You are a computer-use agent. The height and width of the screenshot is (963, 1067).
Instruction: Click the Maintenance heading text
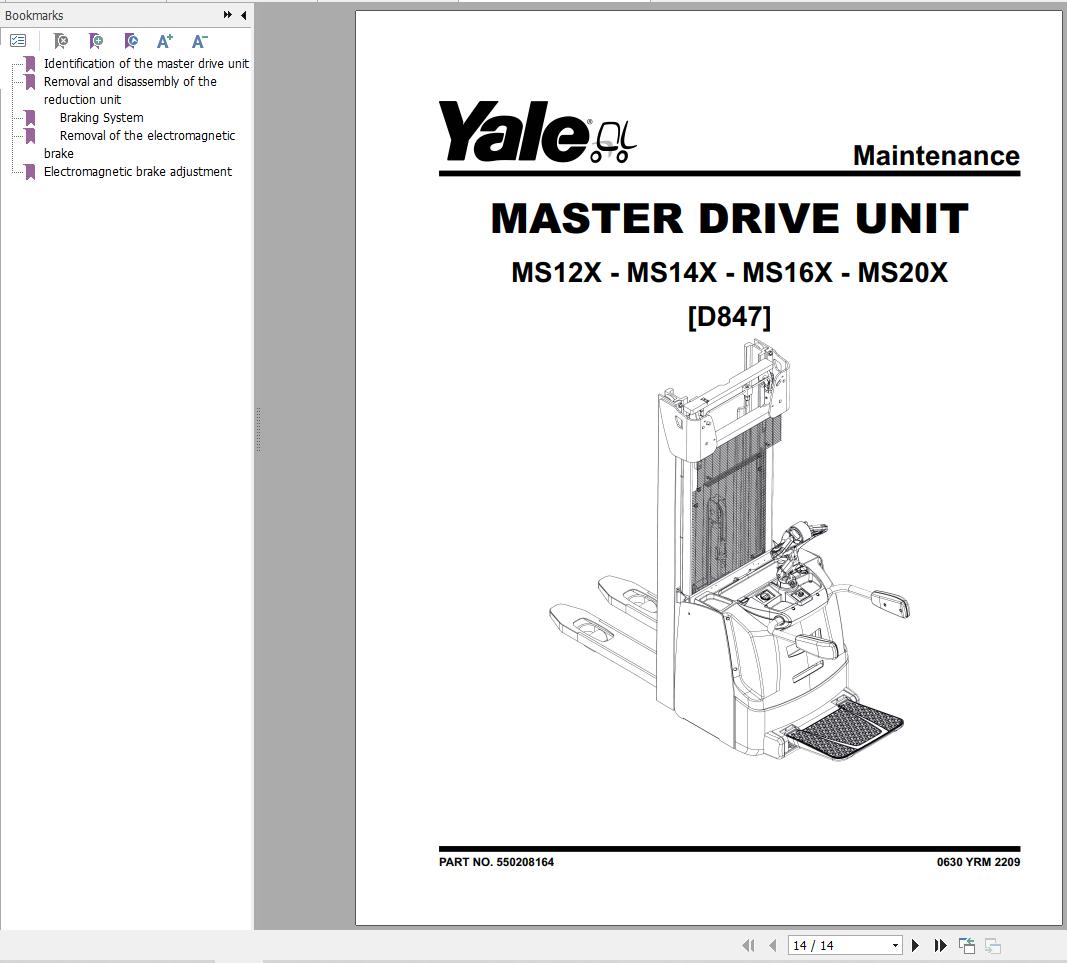point(936,156)
